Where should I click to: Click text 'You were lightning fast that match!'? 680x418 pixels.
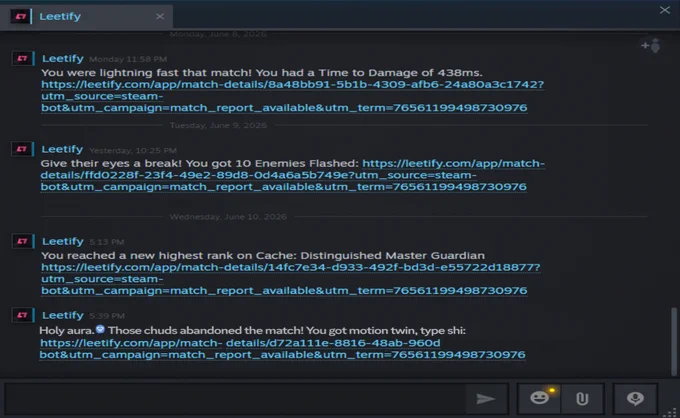[146, 72]
